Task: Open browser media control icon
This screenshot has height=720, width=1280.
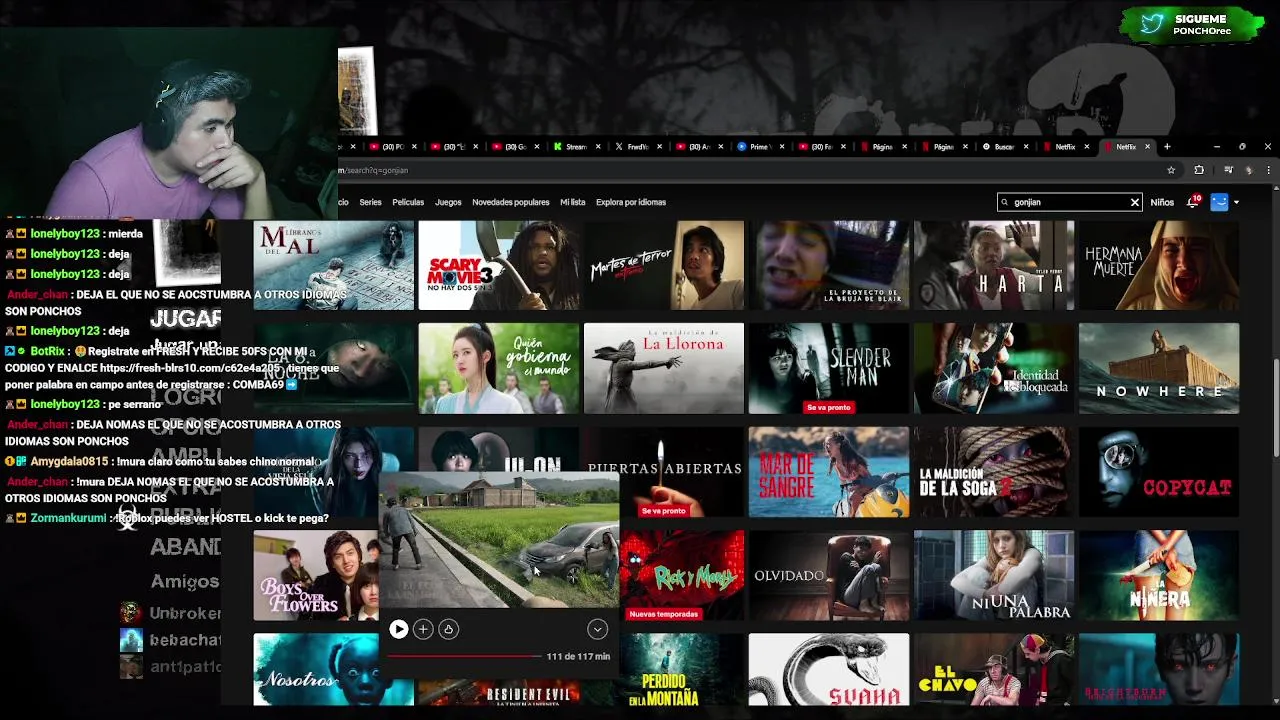Action: pos(1229,170)
